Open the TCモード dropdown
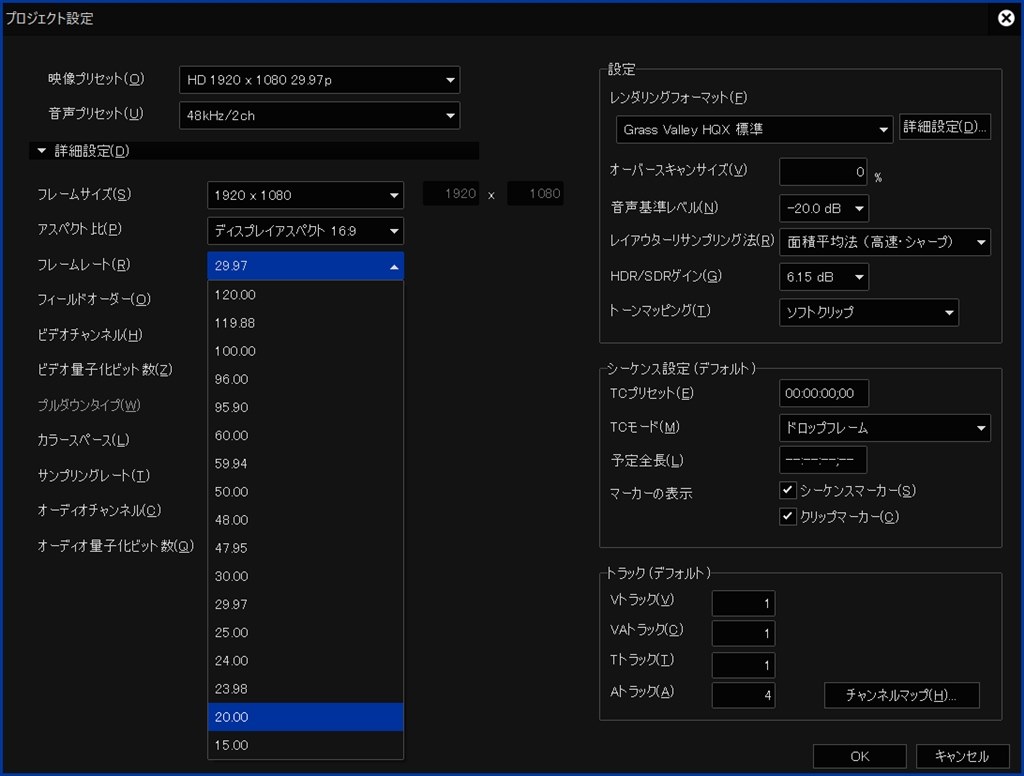Image resolution: width=1024 pixels, height=776 pixels. [x=884, y=428]
